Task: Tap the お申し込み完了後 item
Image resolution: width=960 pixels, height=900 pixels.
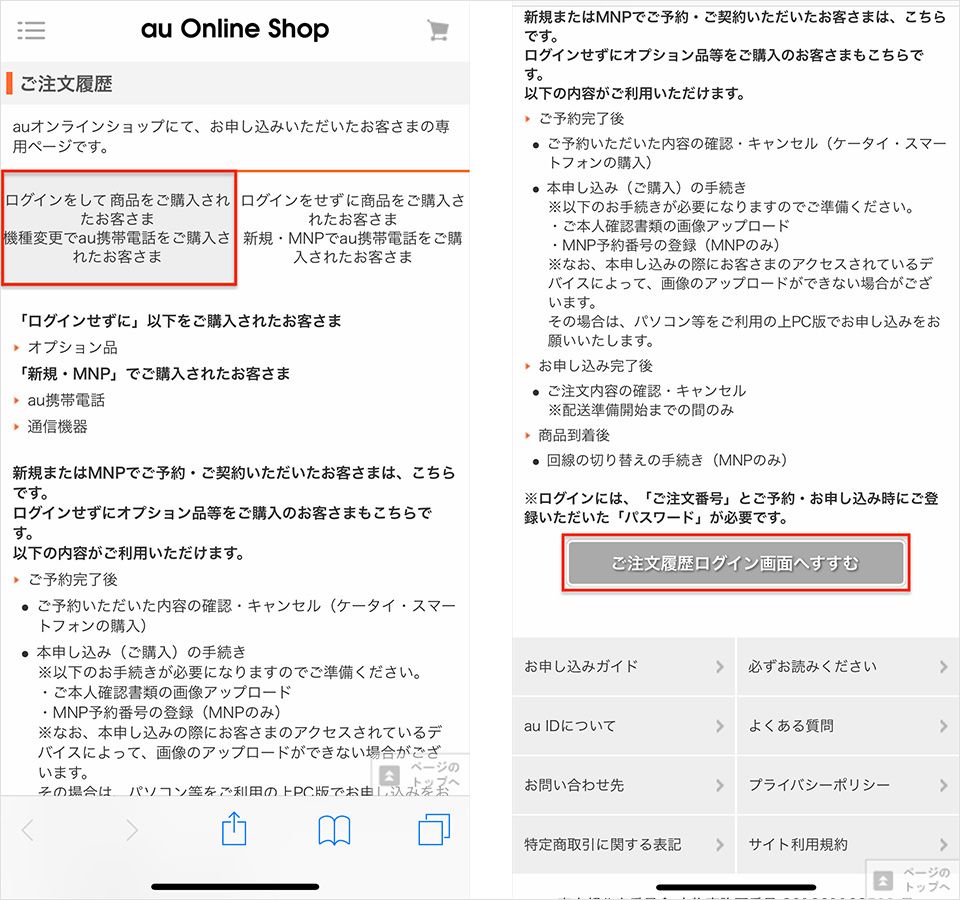Action: [595, 366]
